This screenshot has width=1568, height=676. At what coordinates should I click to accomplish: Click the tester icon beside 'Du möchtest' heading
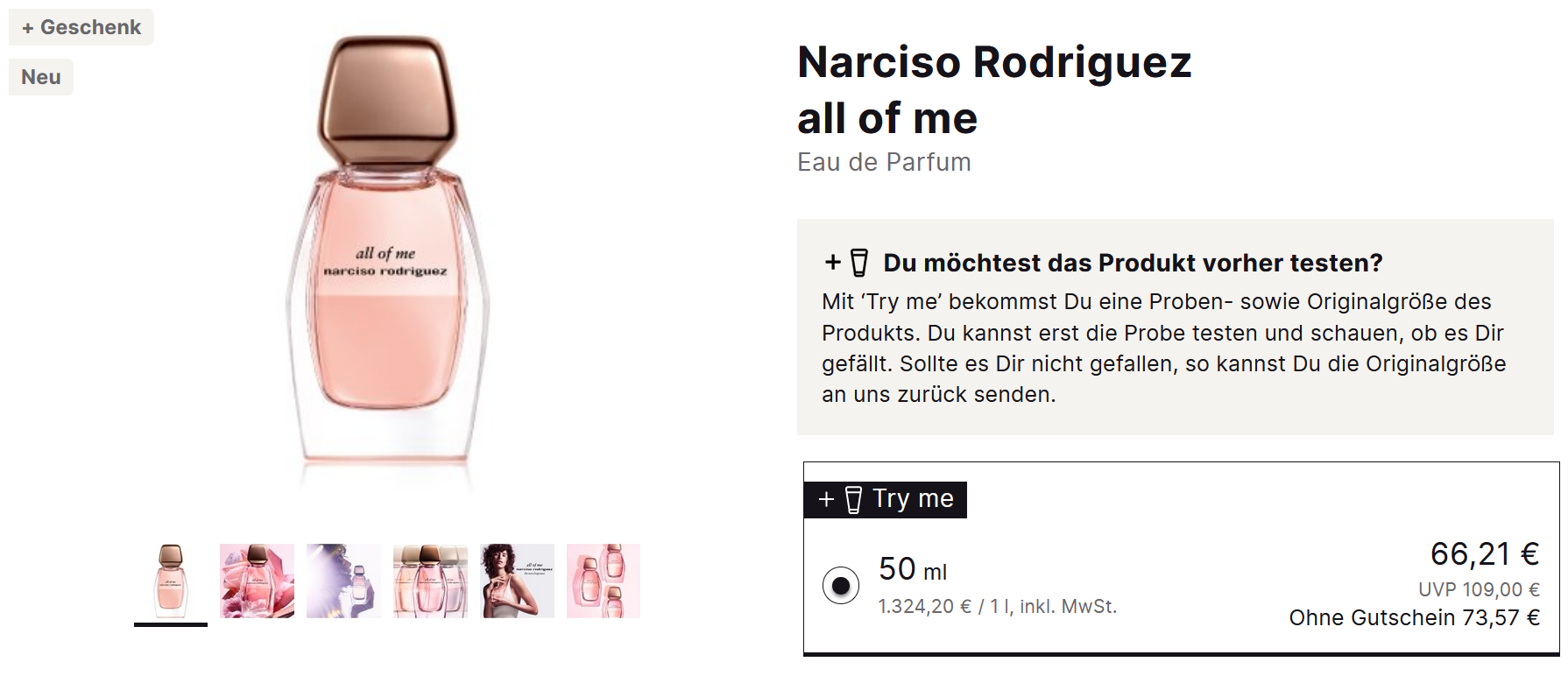pyautogui.click(x=859, y=263)
